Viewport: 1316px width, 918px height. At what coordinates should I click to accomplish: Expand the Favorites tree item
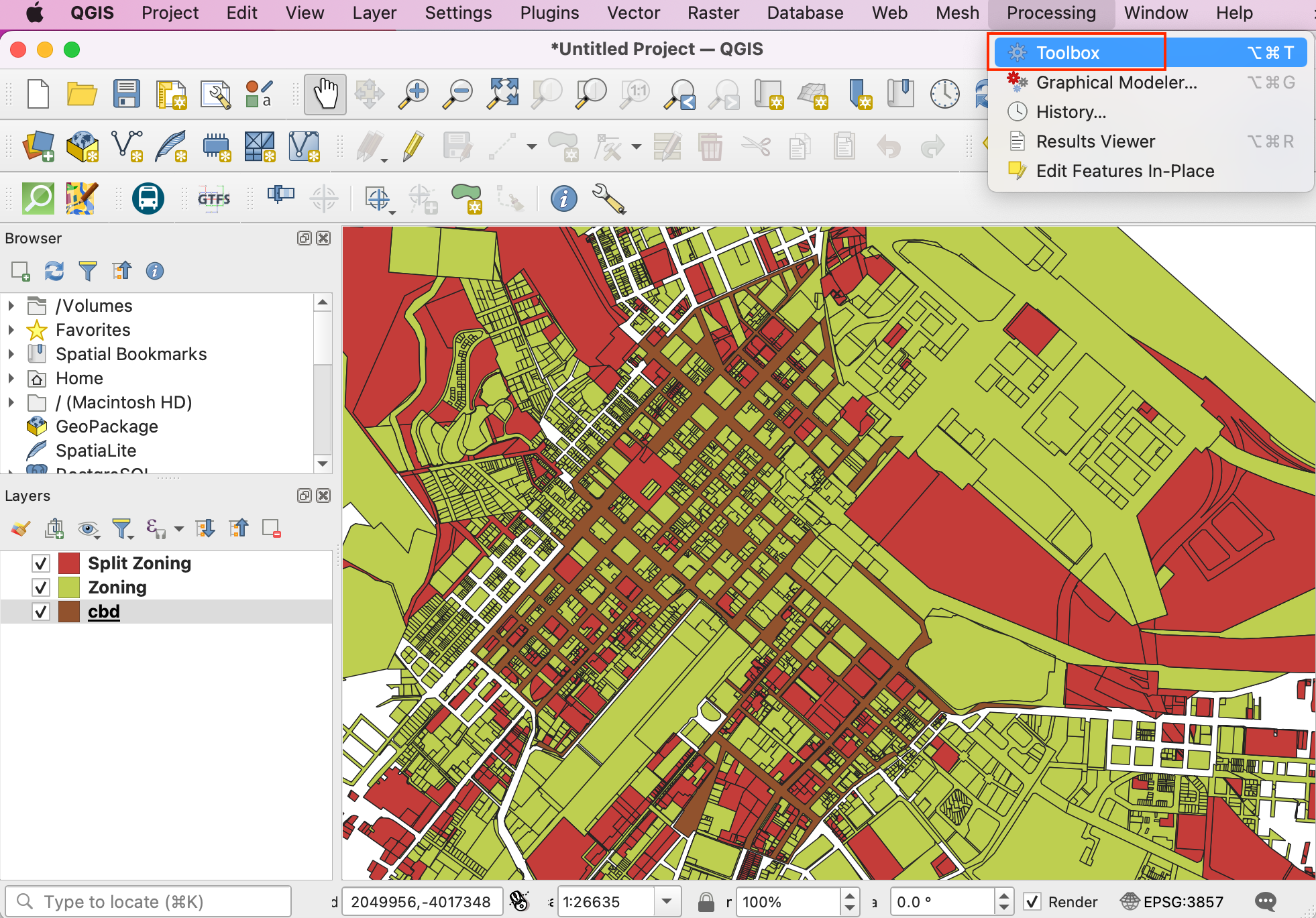click(x=11, y=330)
